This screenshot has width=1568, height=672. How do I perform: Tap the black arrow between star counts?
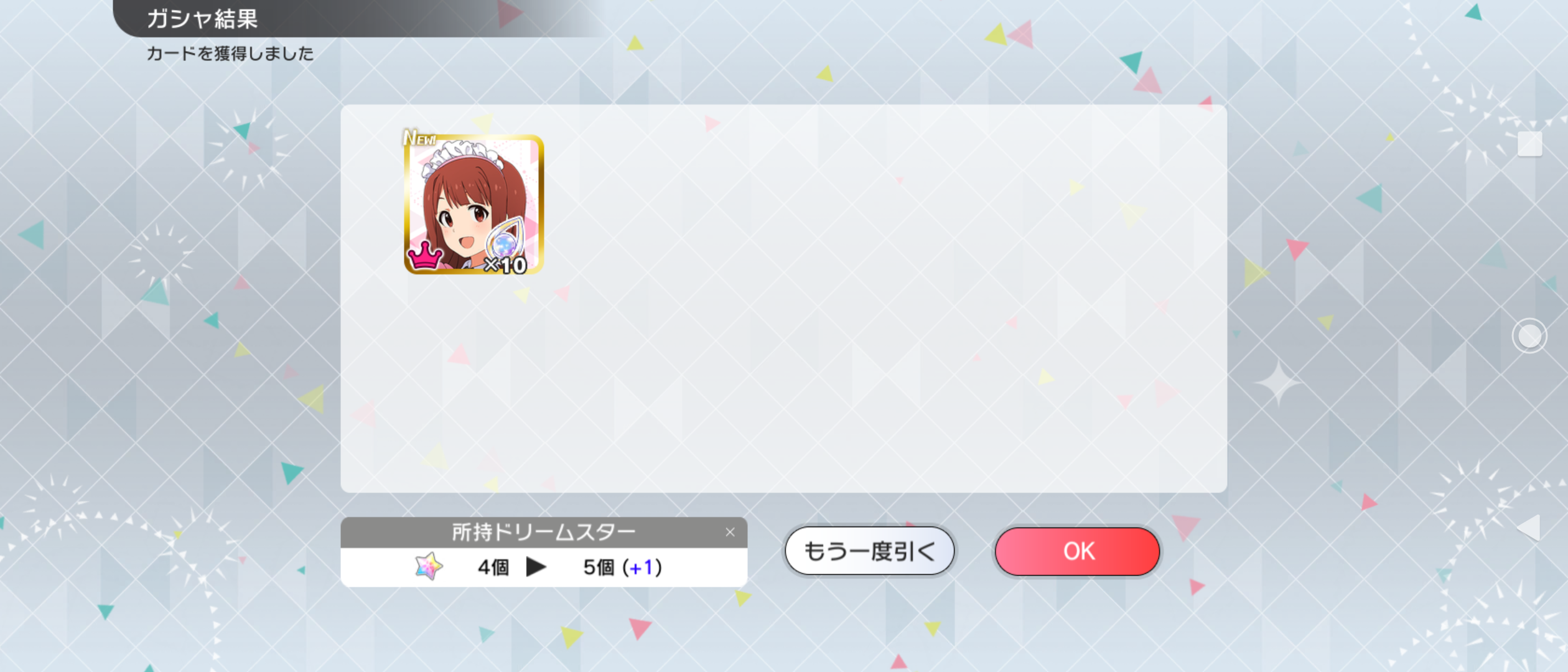[536, 567]
